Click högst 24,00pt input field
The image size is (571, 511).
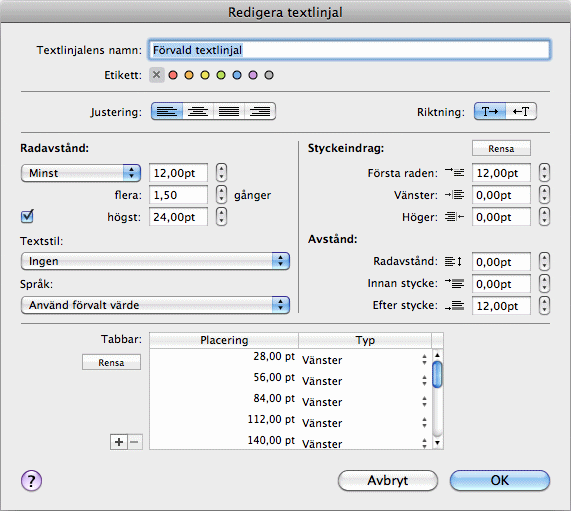coord(178,217)
